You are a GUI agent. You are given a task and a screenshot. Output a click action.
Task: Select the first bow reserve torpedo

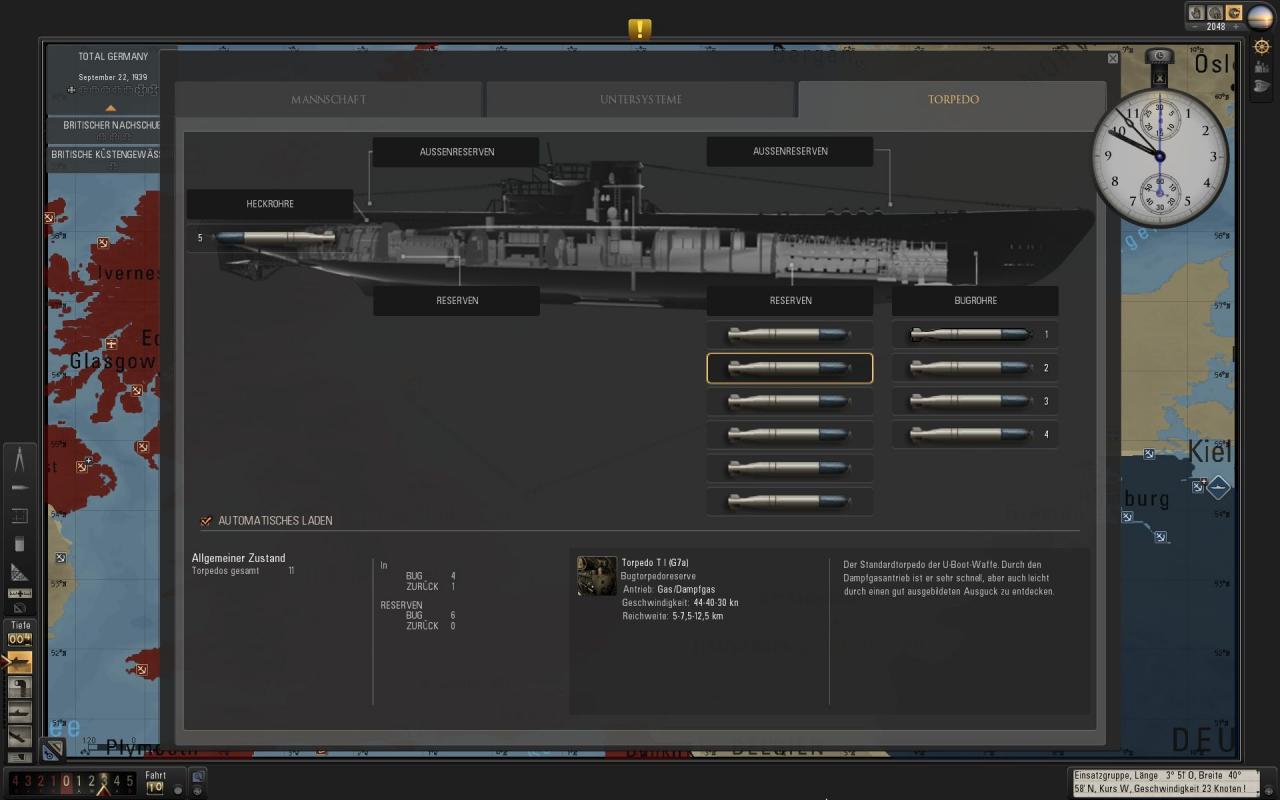point(790,335)
